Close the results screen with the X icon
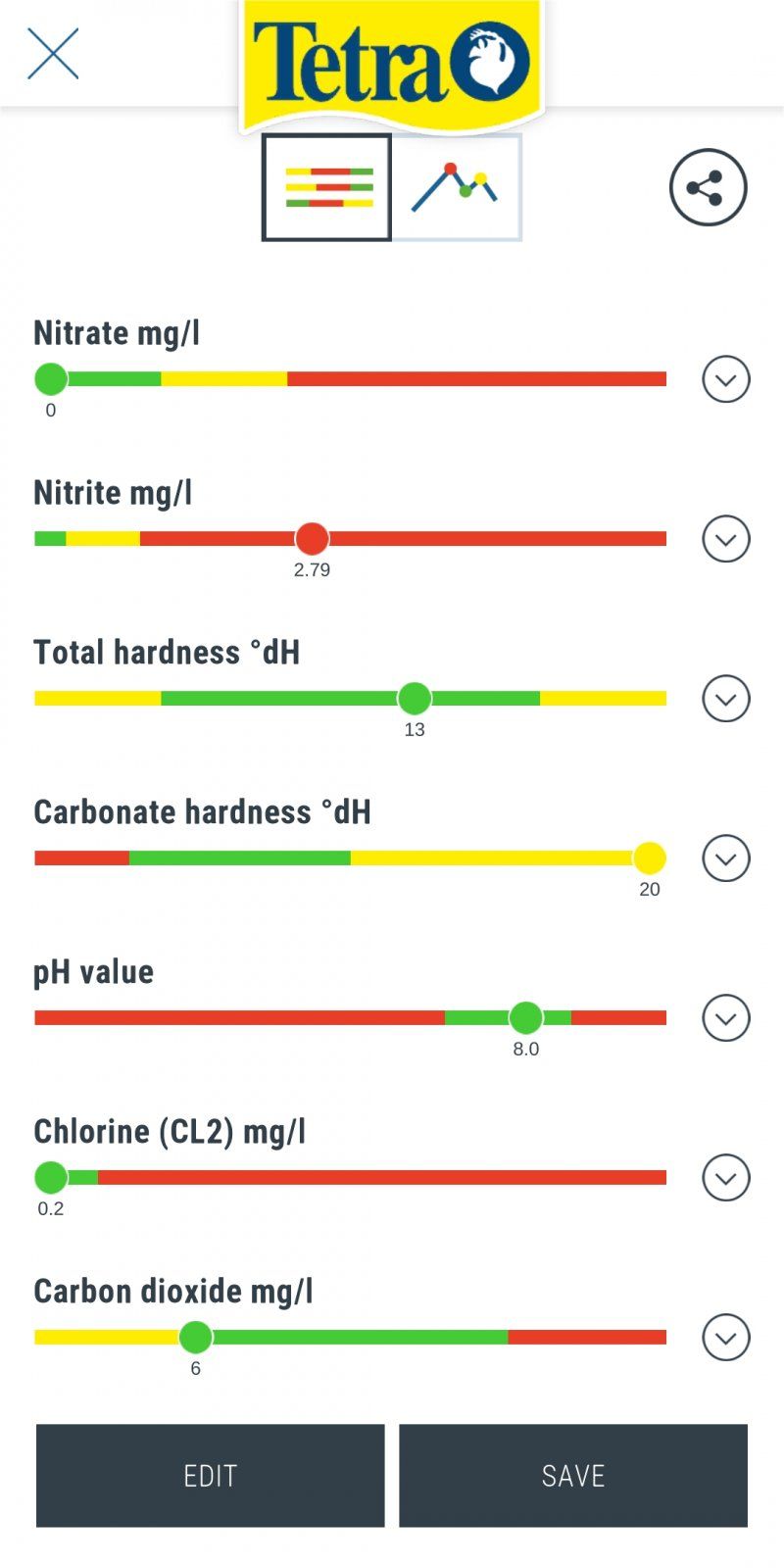Screen dimensions: 784x1568 pyautogui.click(x=53, y=53)
